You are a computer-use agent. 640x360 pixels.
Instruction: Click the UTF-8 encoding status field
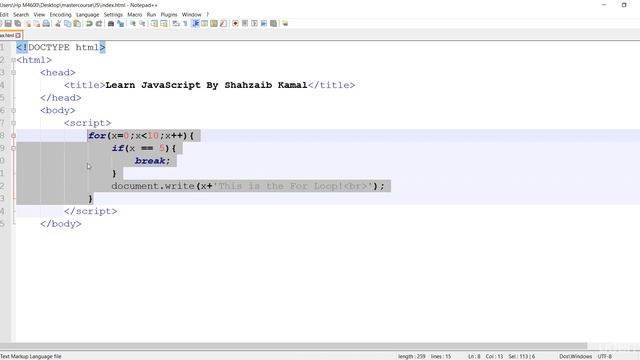tap(604, 356)
